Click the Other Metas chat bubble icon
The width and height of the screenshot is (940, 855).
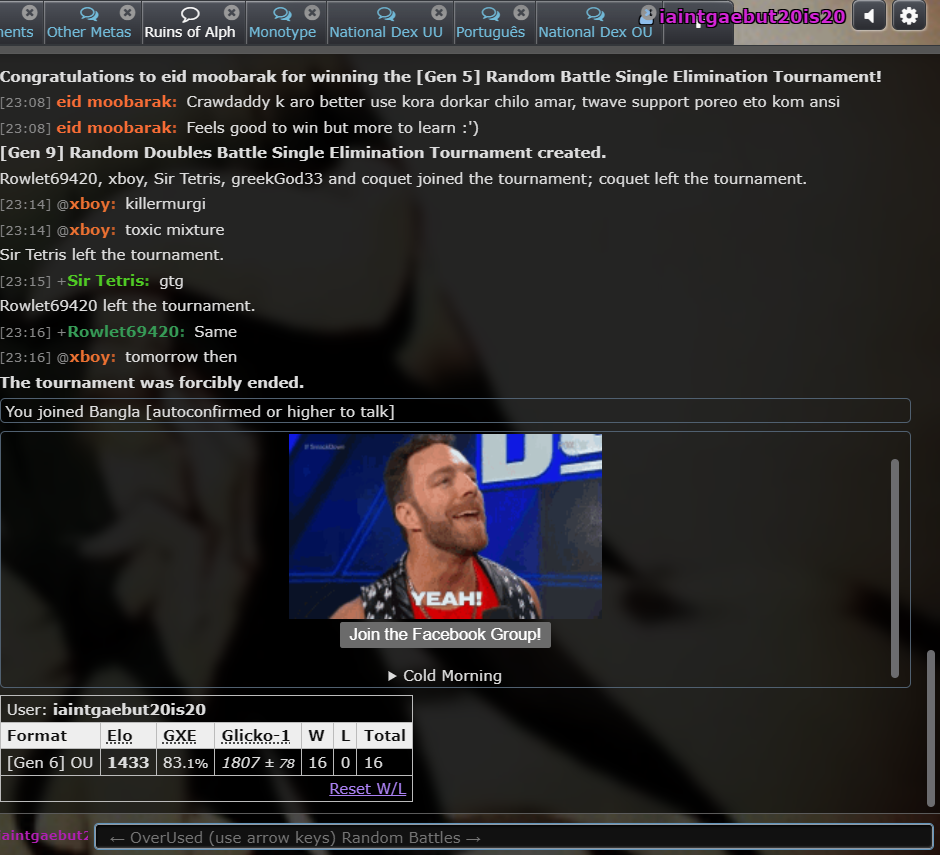click(x=89, y=13)
